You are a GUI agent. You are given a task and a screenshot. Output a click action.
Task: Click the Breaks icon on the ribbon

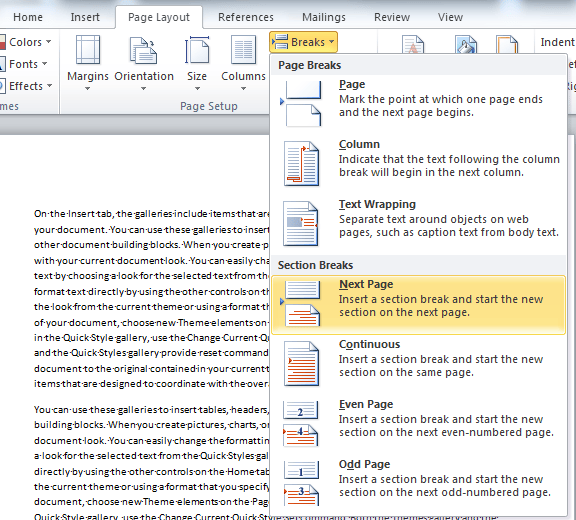(281, 42)
